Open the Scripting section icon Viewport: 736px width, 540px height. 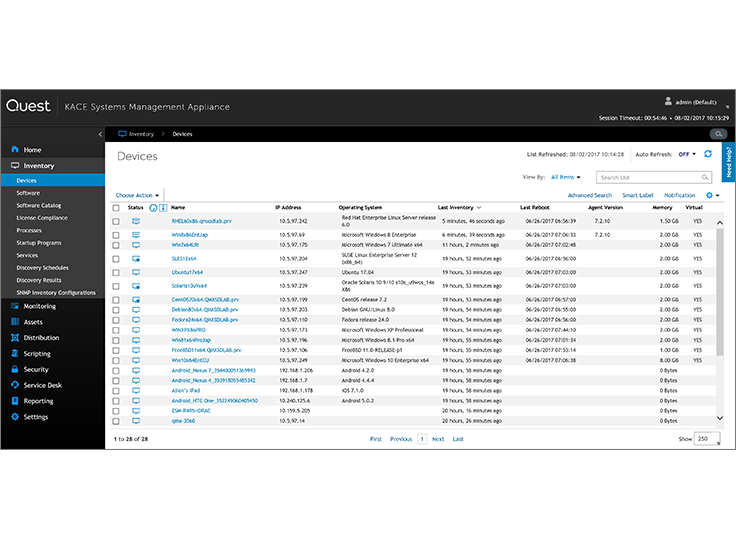(x=15, y=354)
